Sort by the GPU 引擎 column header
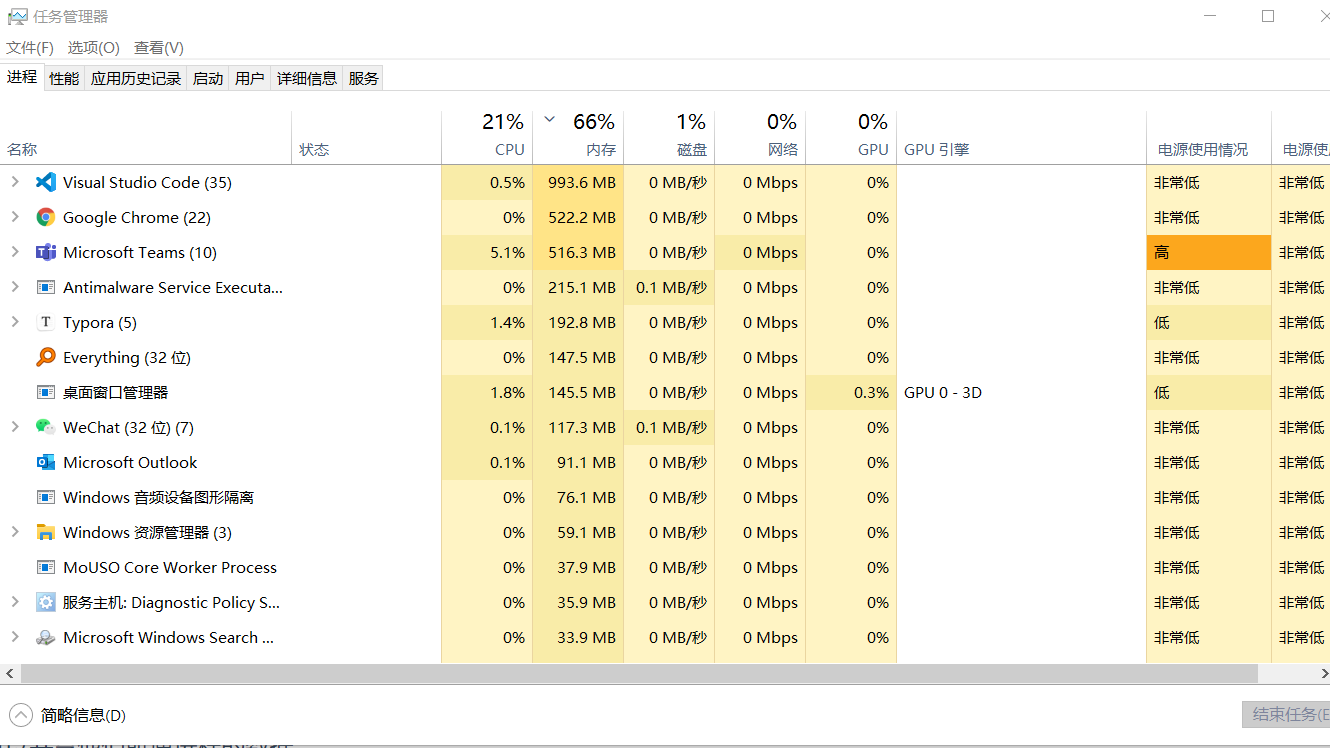1330x748 pixels. 1021,138
